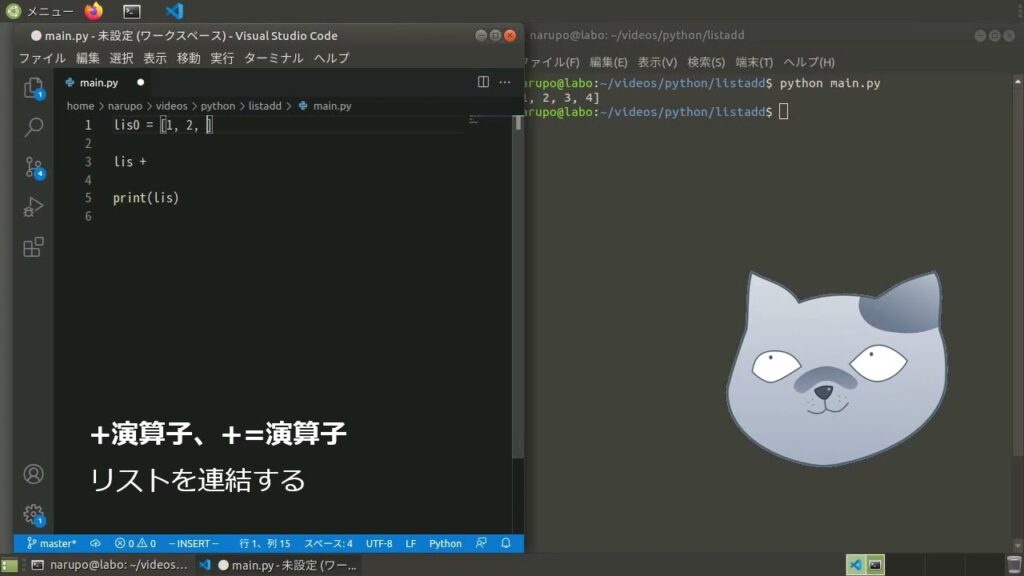Viewport: 1024px width, 576px height.
Task: Open the master* branch picker
Action: click(49, 543)
